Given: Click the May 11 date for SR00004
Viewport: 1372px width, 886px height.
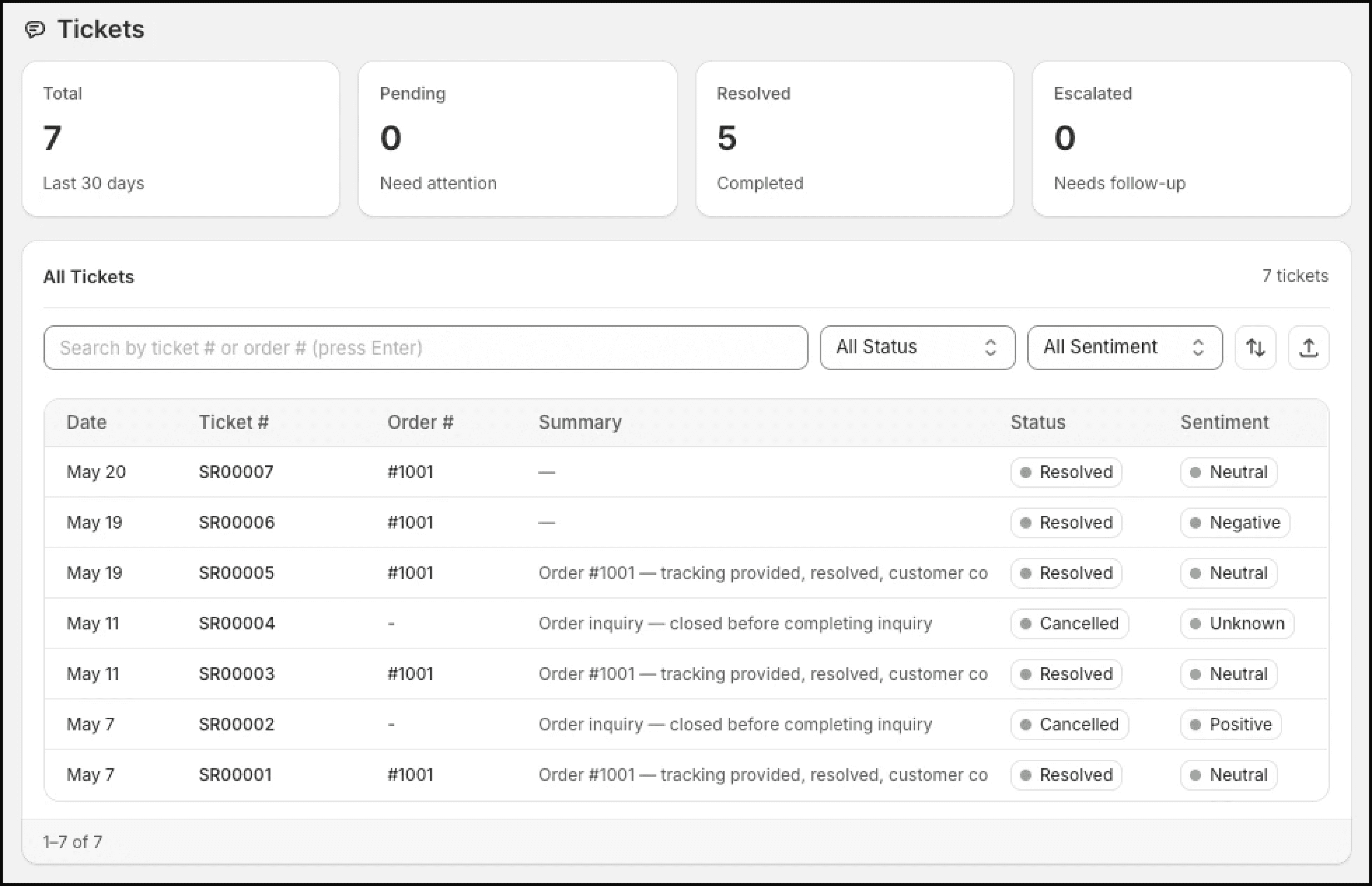Looking at the screenshot, I should point(93,624).
